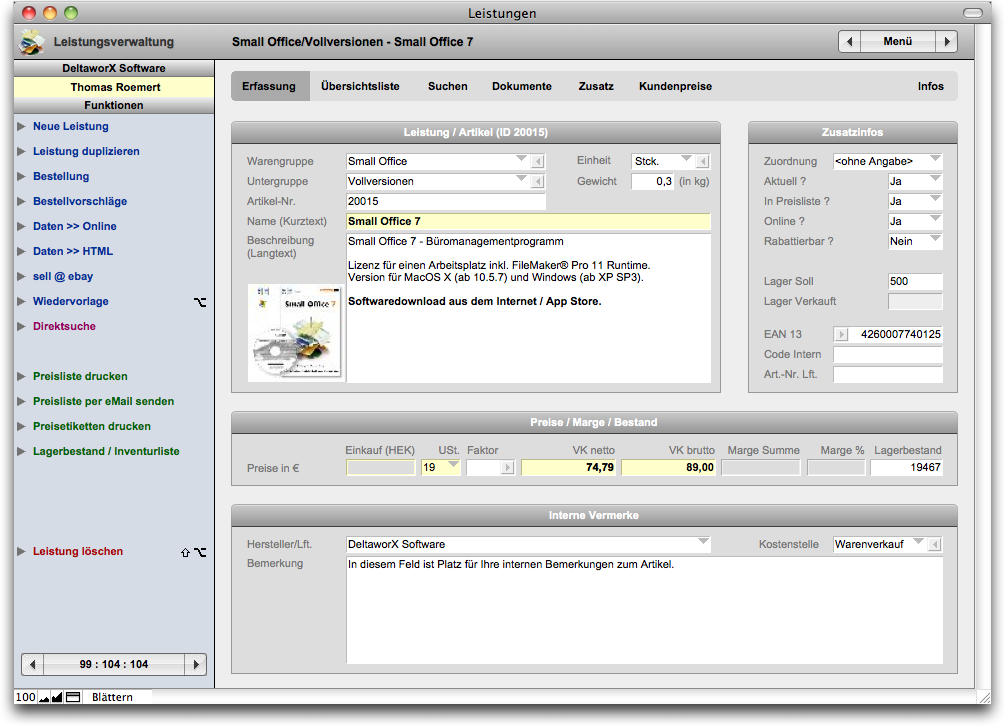Click the small arrow button beside Untergruppe dropdown
Screen dimensions: 1005x727
[x=538, y=181]
